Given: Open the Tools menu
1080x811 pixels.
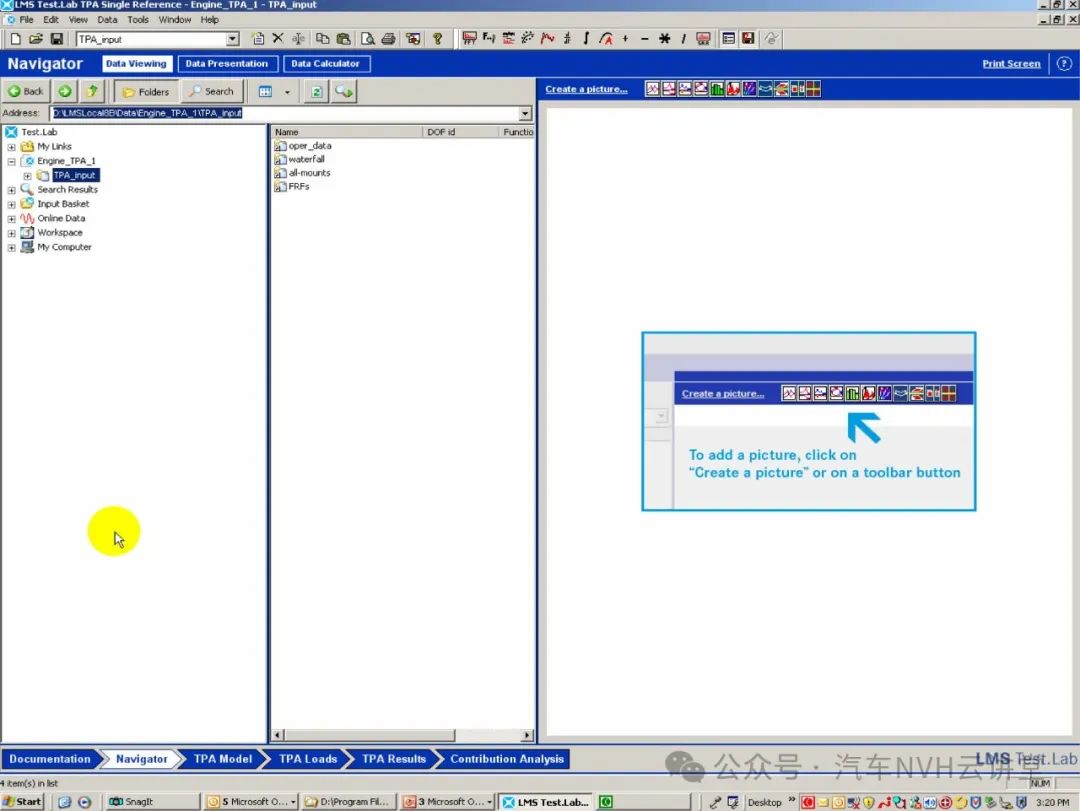Looking at the screenshot, I should tap(138, 19).
